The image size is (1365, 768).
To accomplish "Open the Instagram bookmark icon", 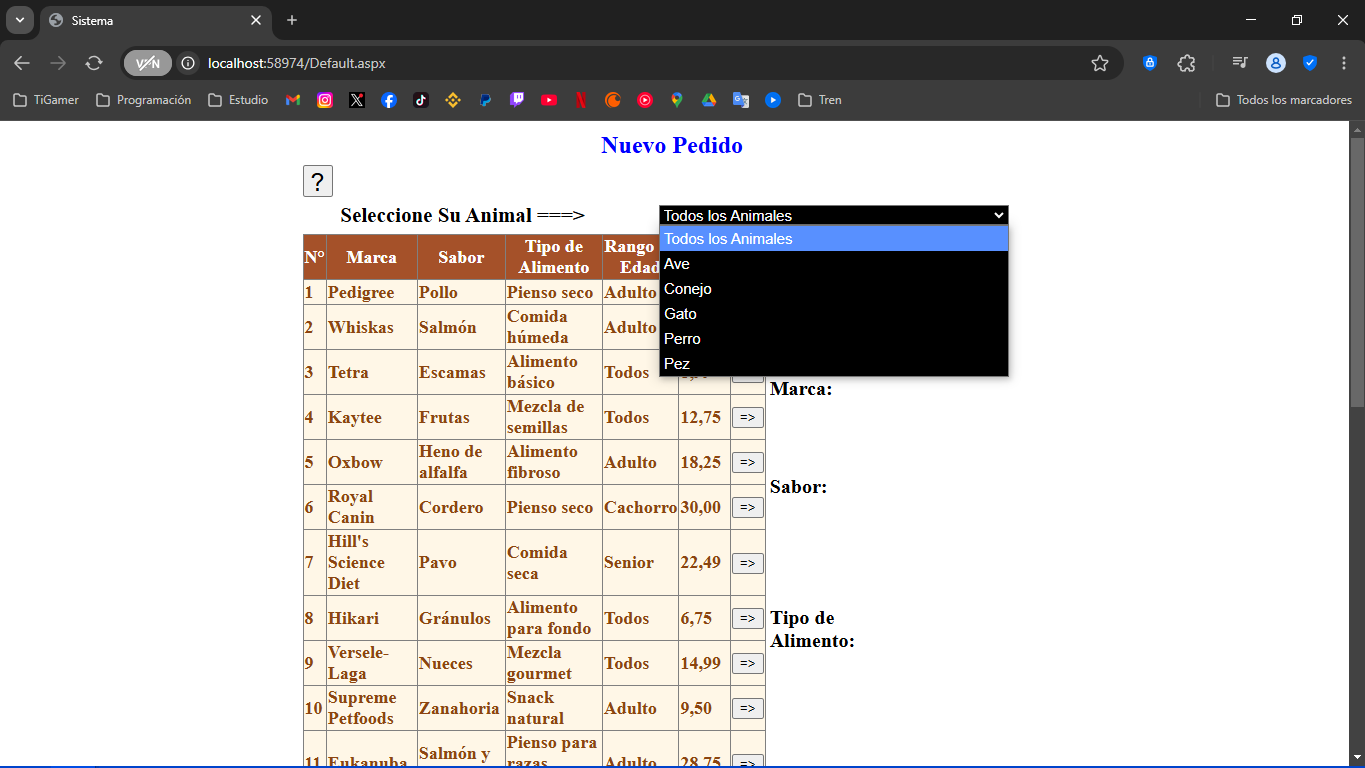I will [x=325, y=100].
